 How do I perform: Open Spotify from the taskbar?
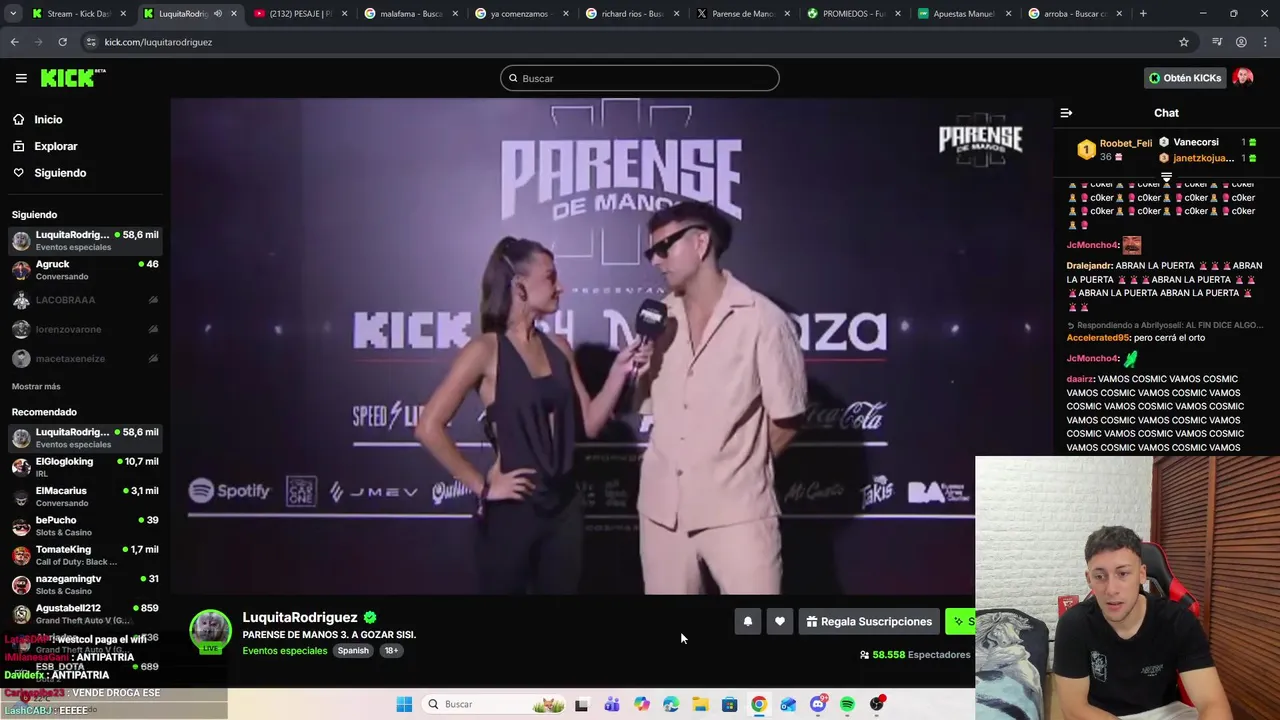pos(847,704)
